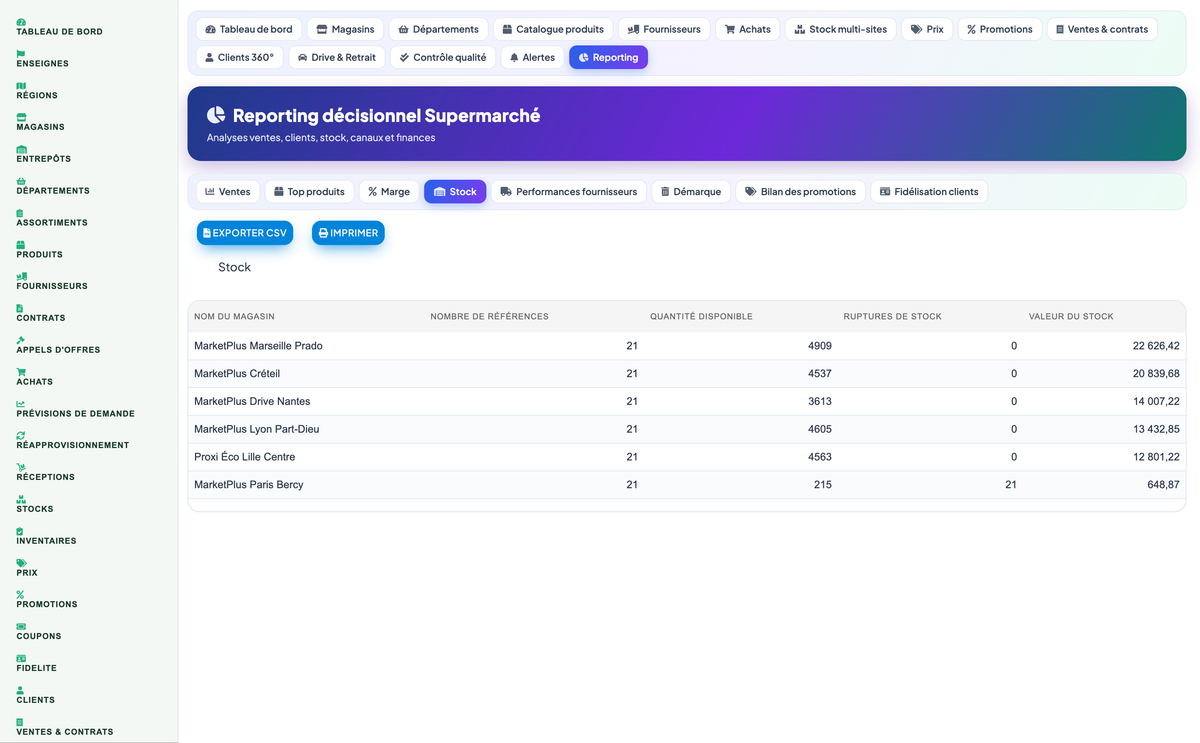Open the Démarque report tab

click(x=691, y=191)
